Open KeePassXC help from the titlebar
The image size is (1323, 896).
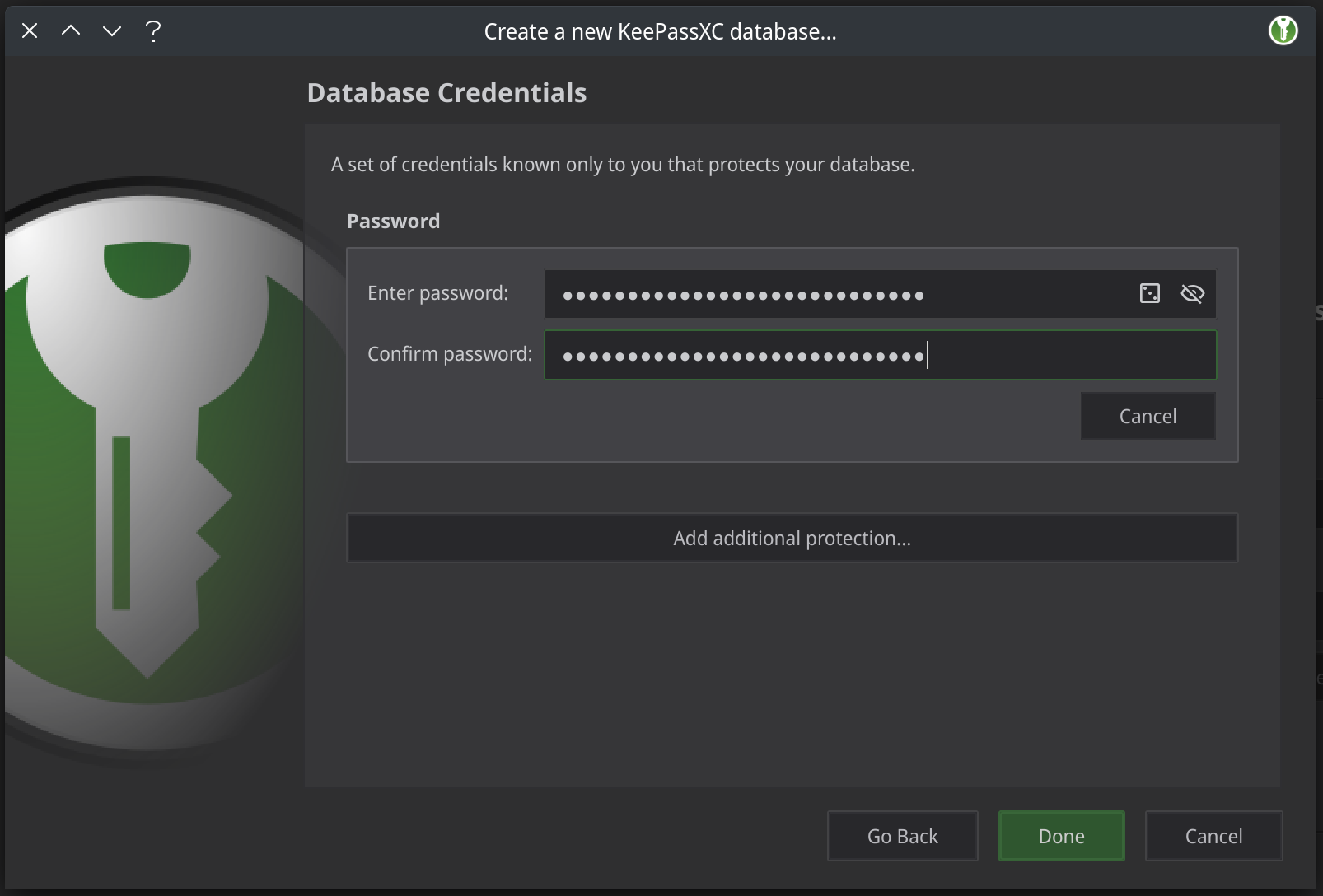tap(152, 30)
